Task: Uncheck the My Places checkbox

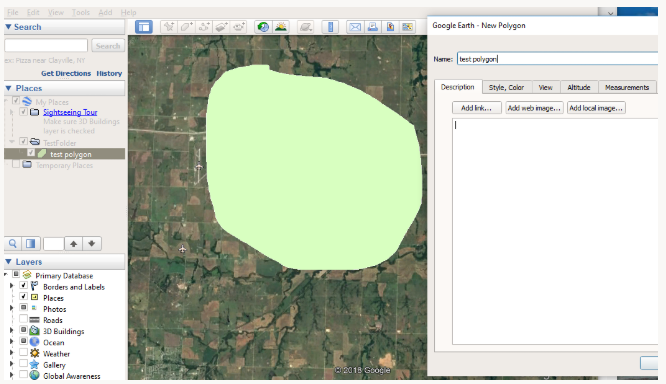Action: click(x=16, y=101)
